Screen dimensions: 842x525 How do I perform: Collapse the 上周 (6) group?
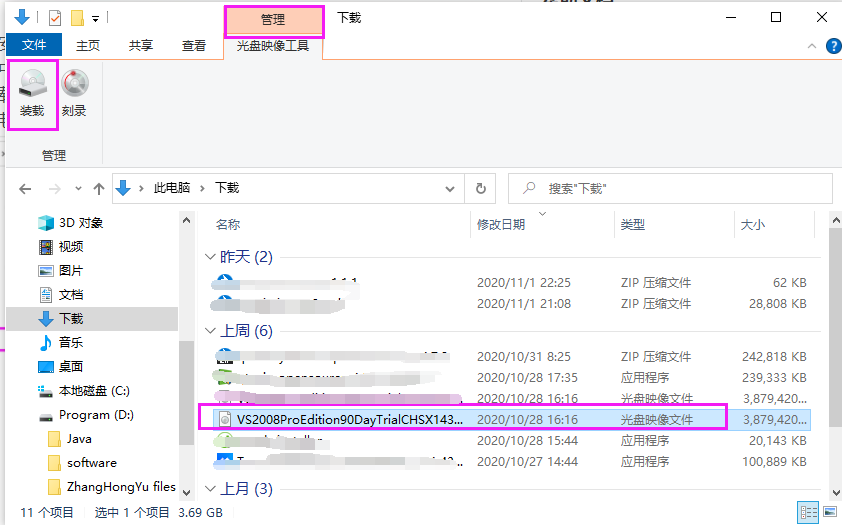click(210, 331)
